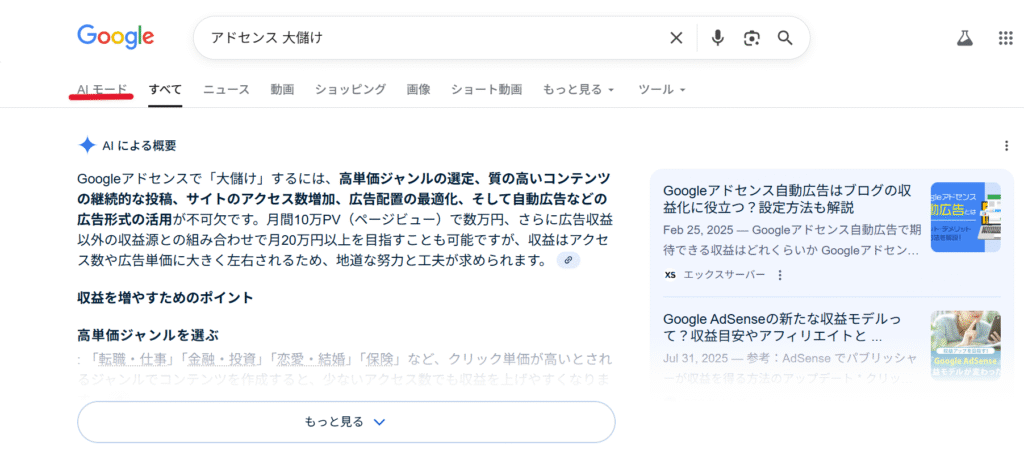Viewport: 1024px width, 451px height.
Task: Expand the もっと見る search filter dropdown
Action: 578,89
